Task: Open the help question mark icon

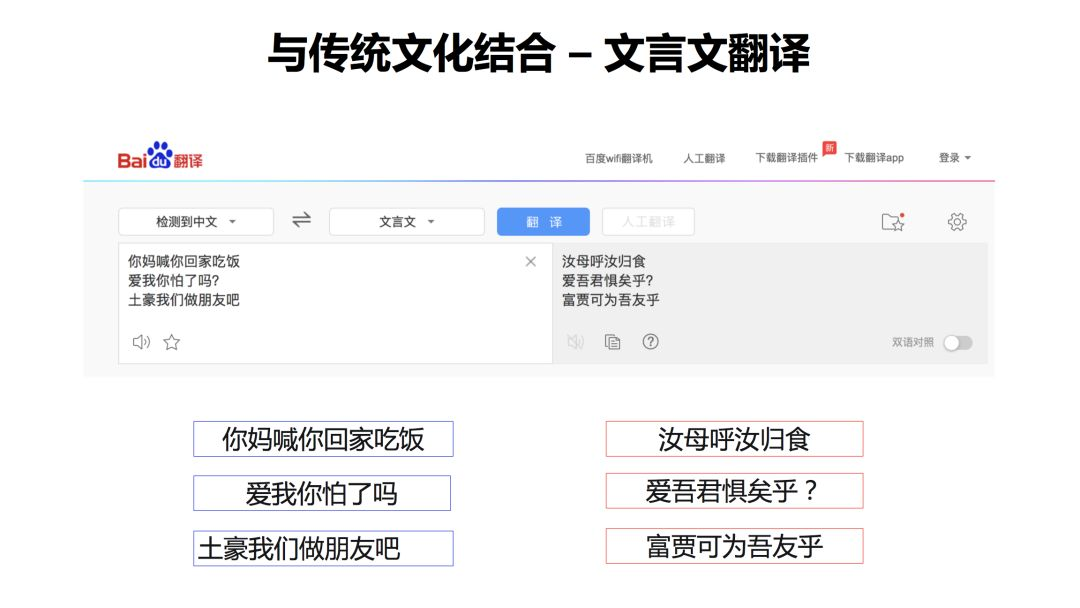Action: (650, 342)
